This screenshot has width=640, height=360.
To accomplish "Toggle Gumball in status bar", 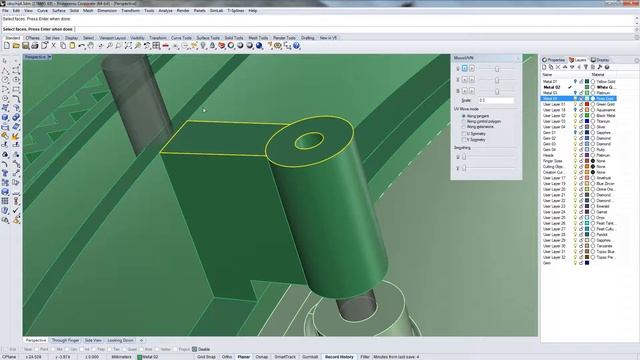I will pos(310,357).
